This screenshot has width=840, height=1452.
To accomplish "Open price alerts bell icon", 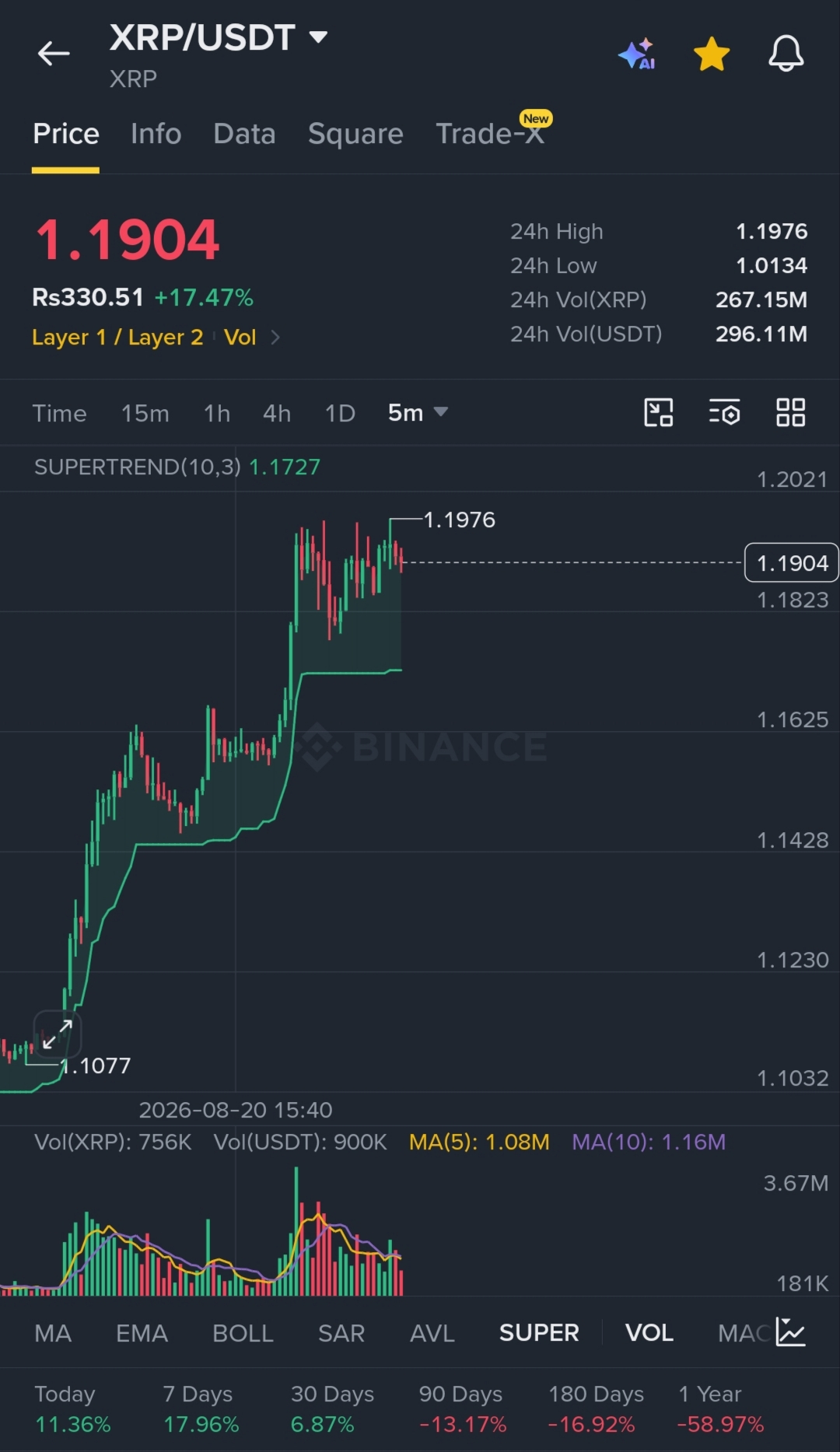I will click(786, 54).
